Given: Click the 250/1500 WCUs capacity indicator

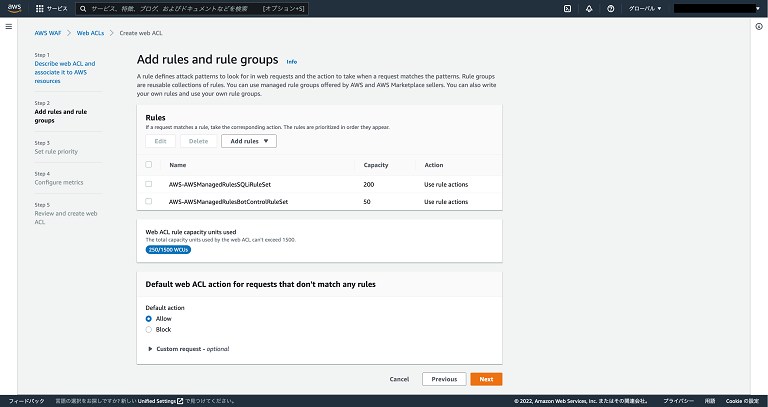Looking at the screenshot, I should (x=168, y=249).
